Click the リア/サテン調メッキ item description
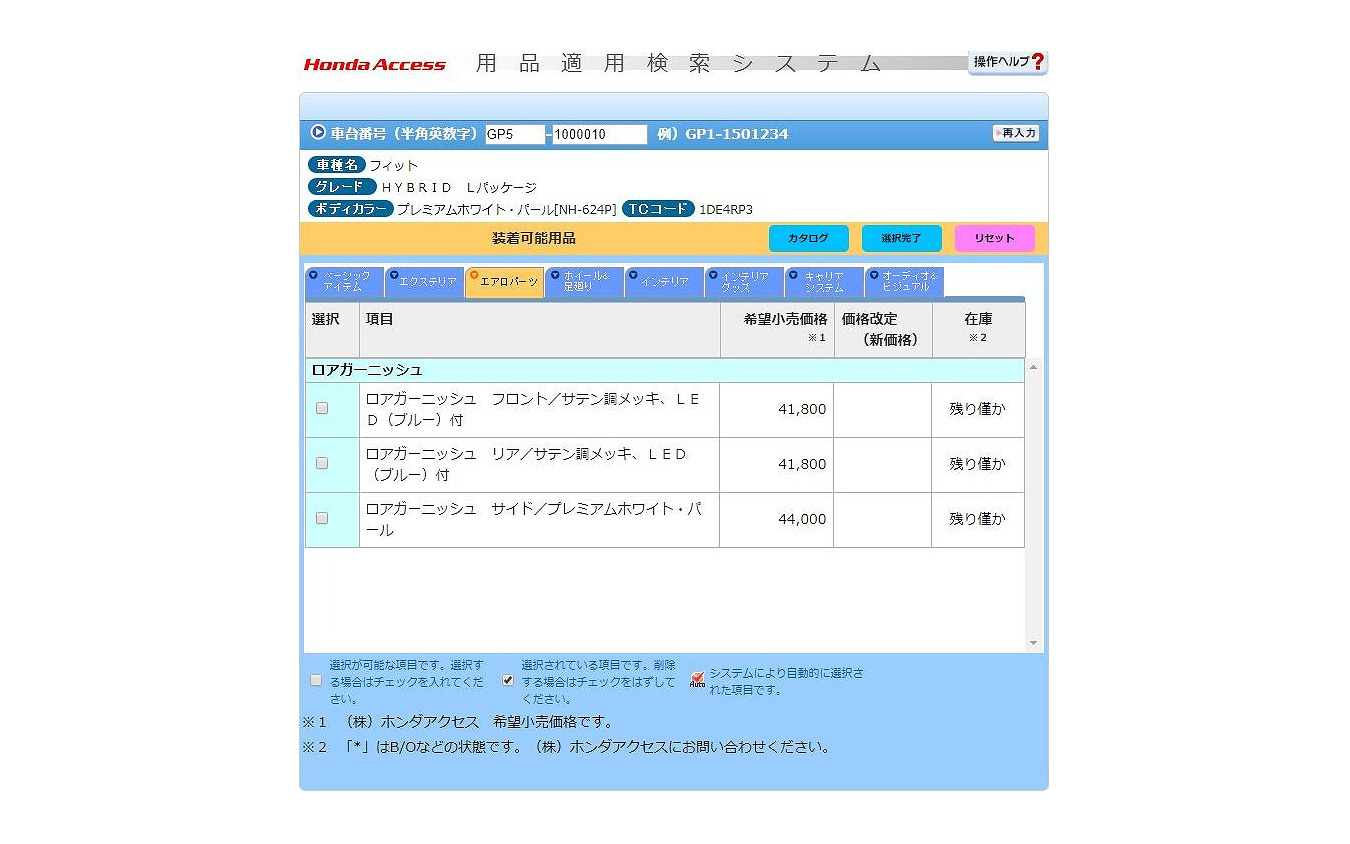Image resolution: width=1350 pixels, height=844 pixels. [x=527, y=464]
